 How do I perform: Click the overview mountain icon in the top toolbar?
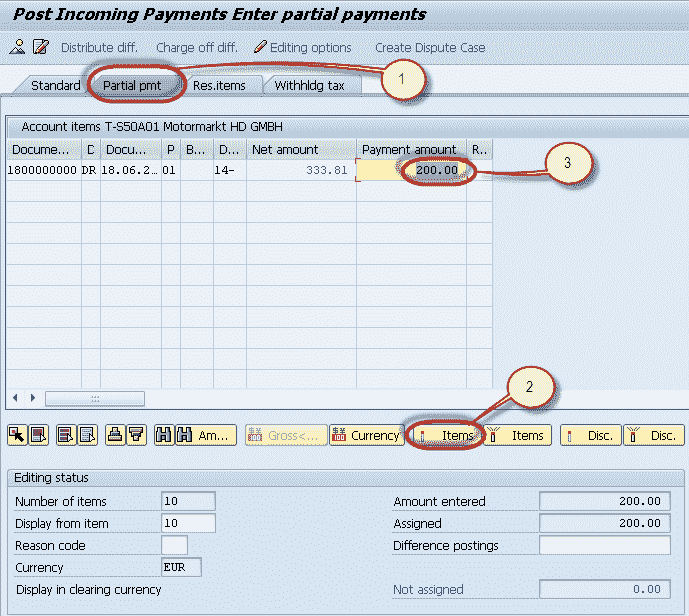(17, 47)
